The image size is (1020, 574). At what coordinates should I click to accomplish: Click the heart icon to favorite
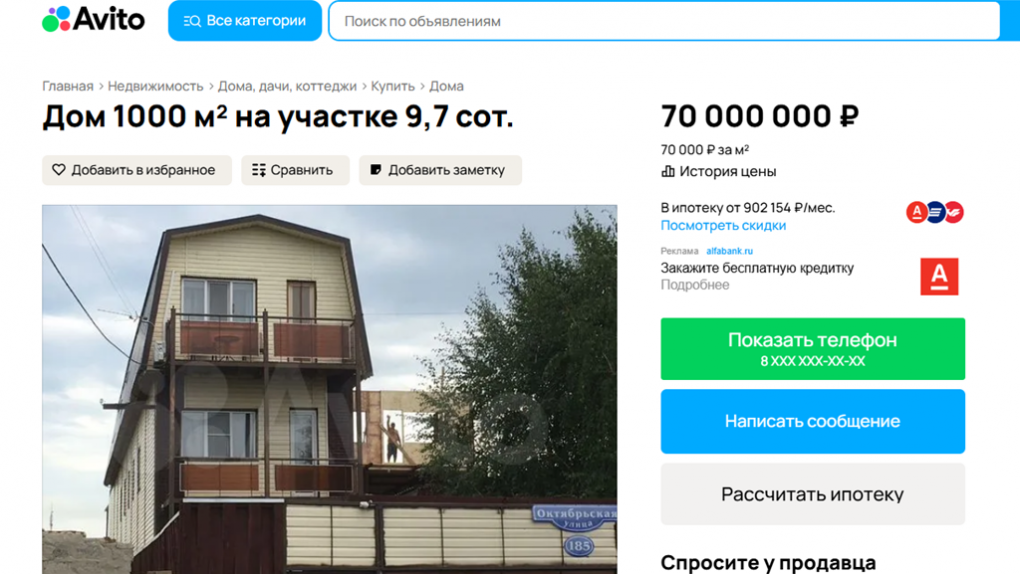coord(59,170)
